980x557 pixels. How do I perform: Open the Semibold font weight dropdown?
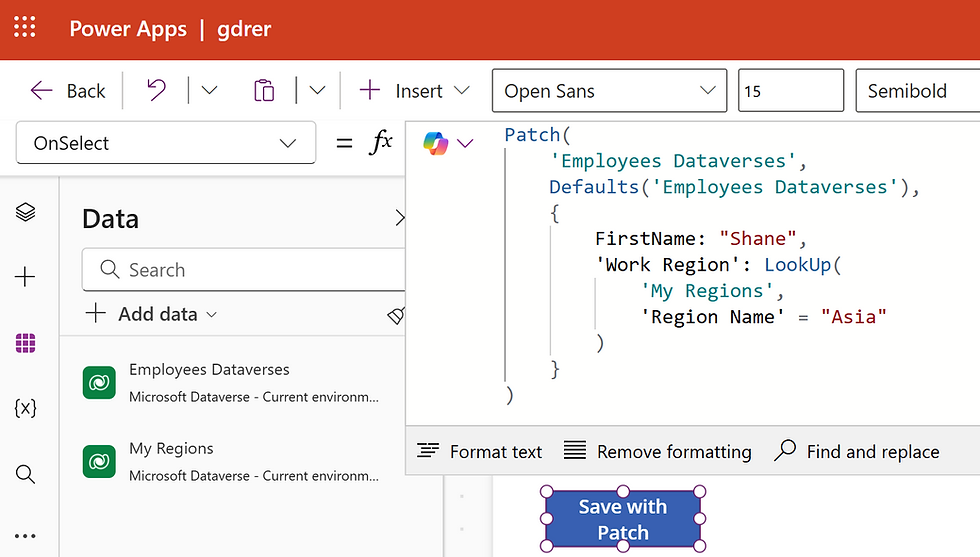pos(918,91)
